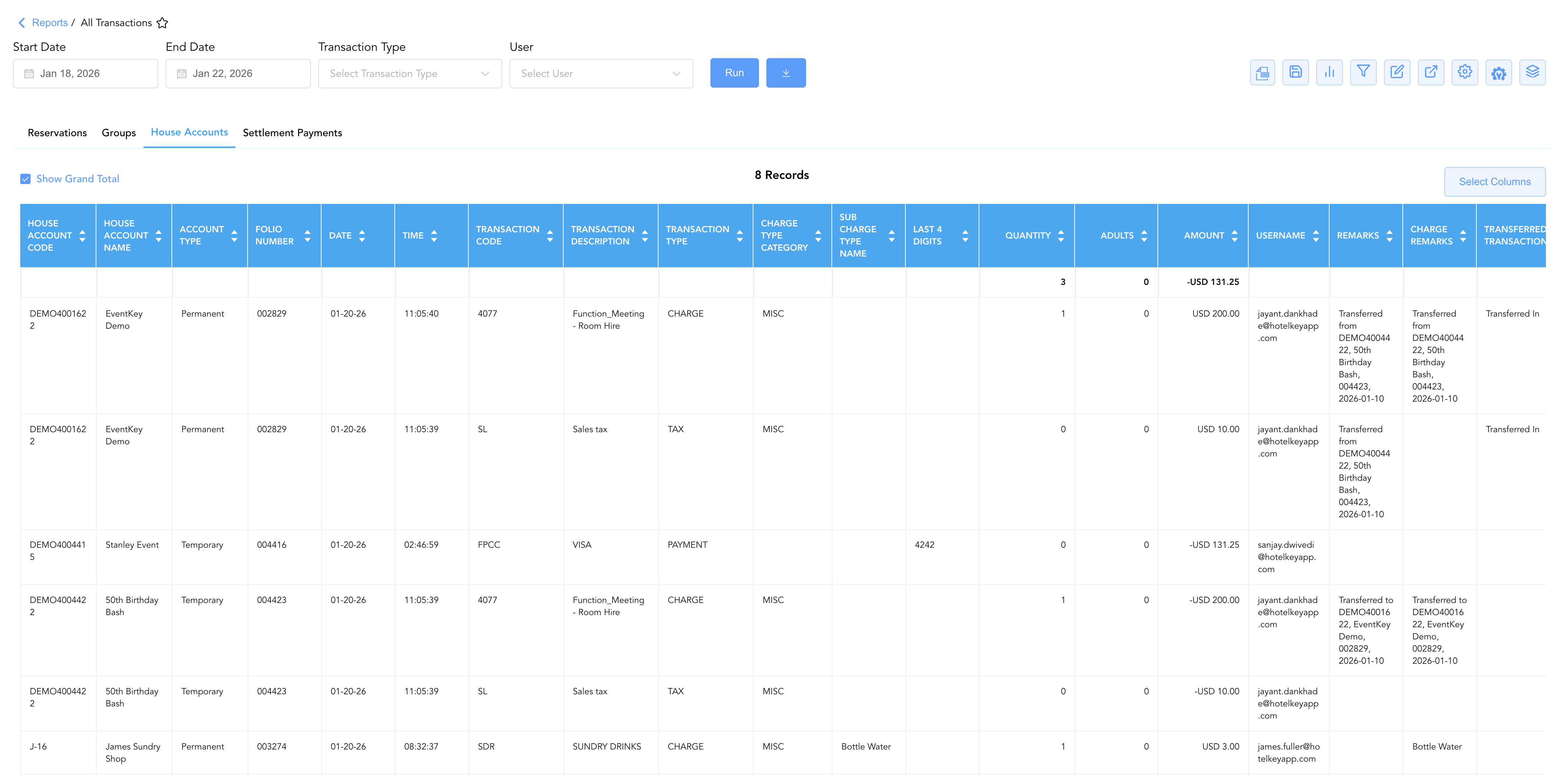Screen dimensions: 1568x776
Task: Click the floppy disk save icon
Action: (x=1295, y=73)
